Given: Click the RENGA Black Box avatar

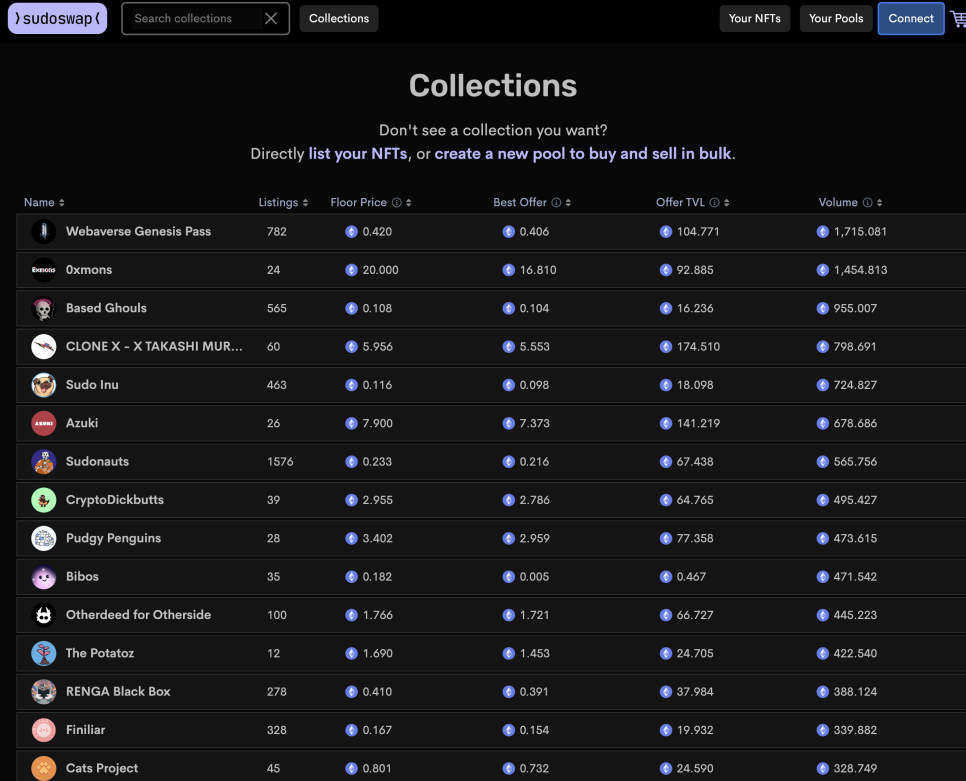Looking at the screenshot, I should pyautogui.click(x=44, y=692).
